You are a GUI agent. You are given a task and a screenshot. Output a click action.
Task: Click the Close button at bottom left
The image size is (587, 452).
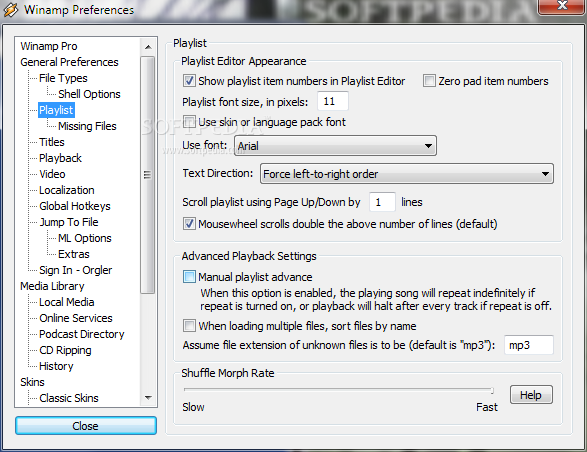point(86,426)
